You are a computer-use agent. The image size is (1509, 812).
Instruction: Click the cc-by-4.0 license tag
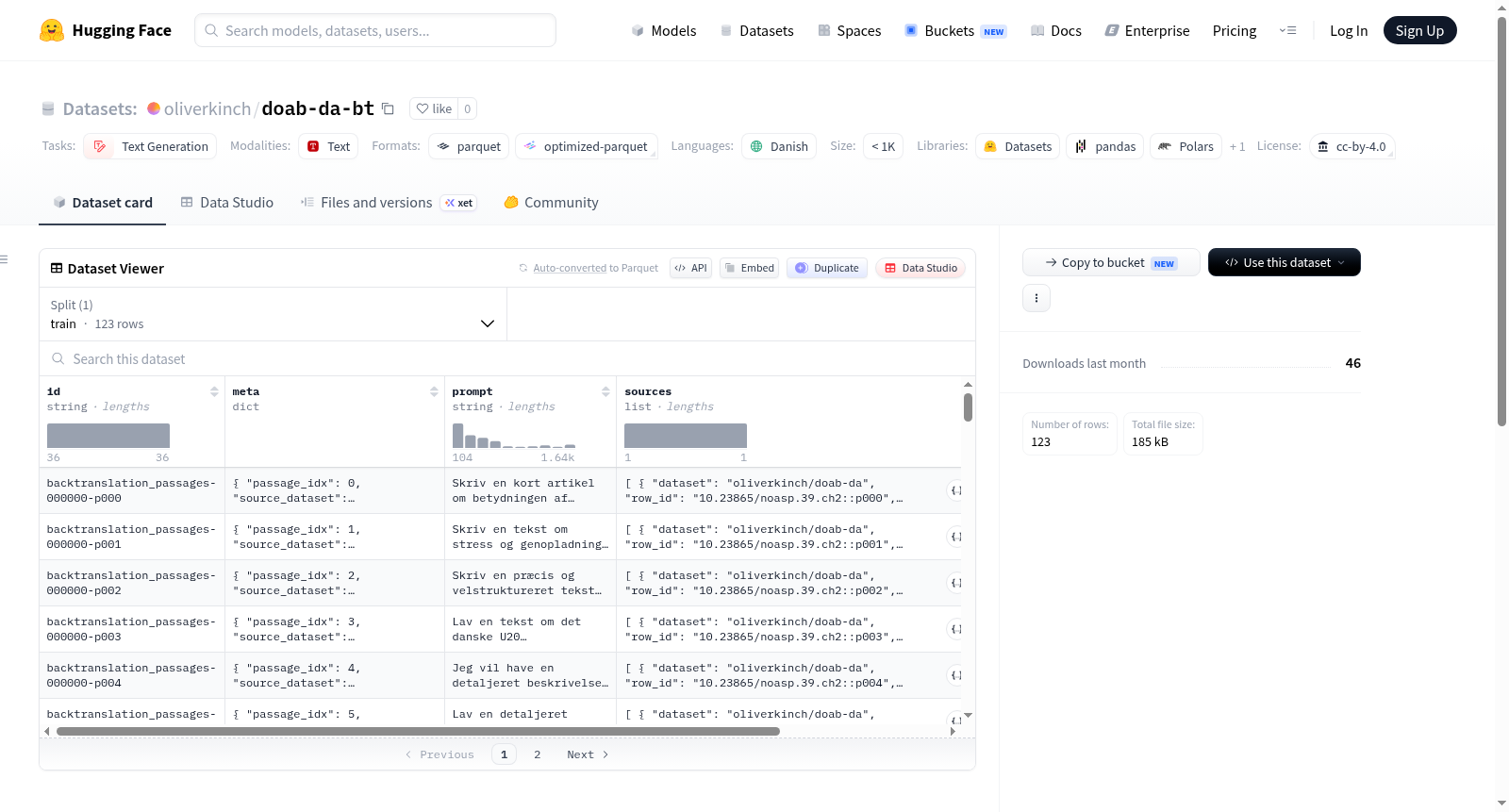tap(1351, 146)
